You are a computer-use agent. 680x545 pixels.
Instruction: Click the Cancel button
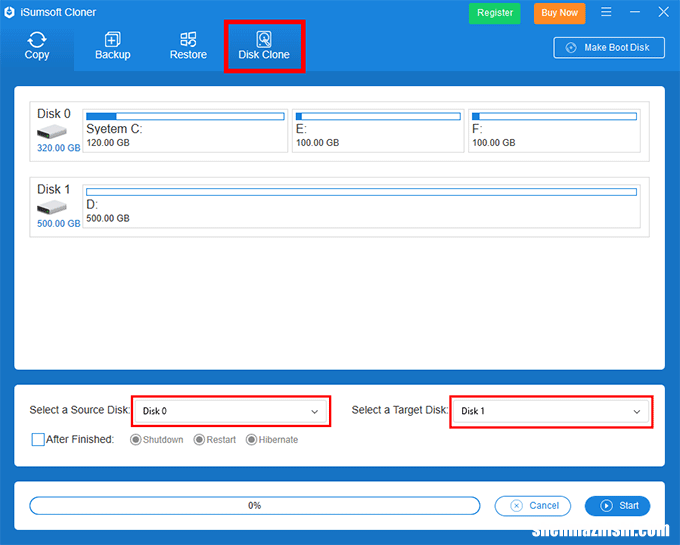point(533,506)
